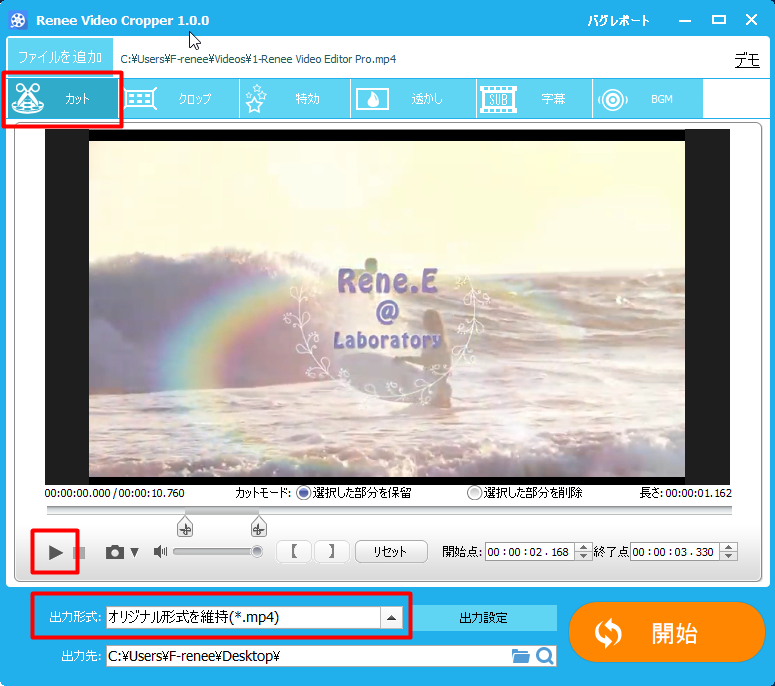This screenshot has height=686, width=775.
Task: Click the right scissor cut marker
Action: (258, 527)
